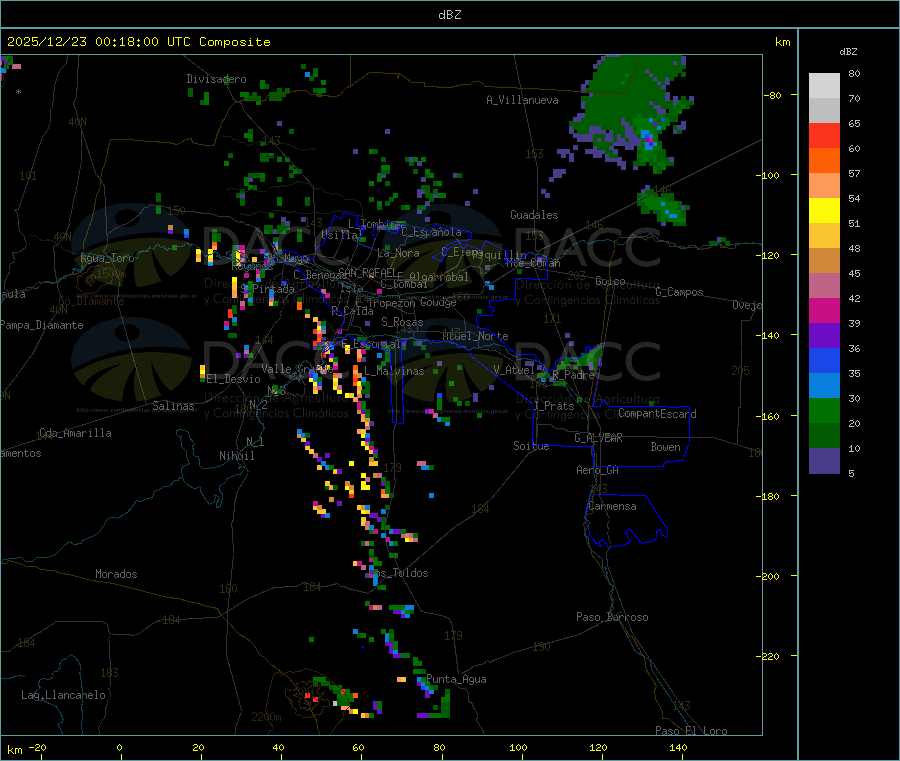The width and height of the screenshot is (900, 761).
Task: Click the Atuel_Norte map label
Action: [x=475, y=336]
